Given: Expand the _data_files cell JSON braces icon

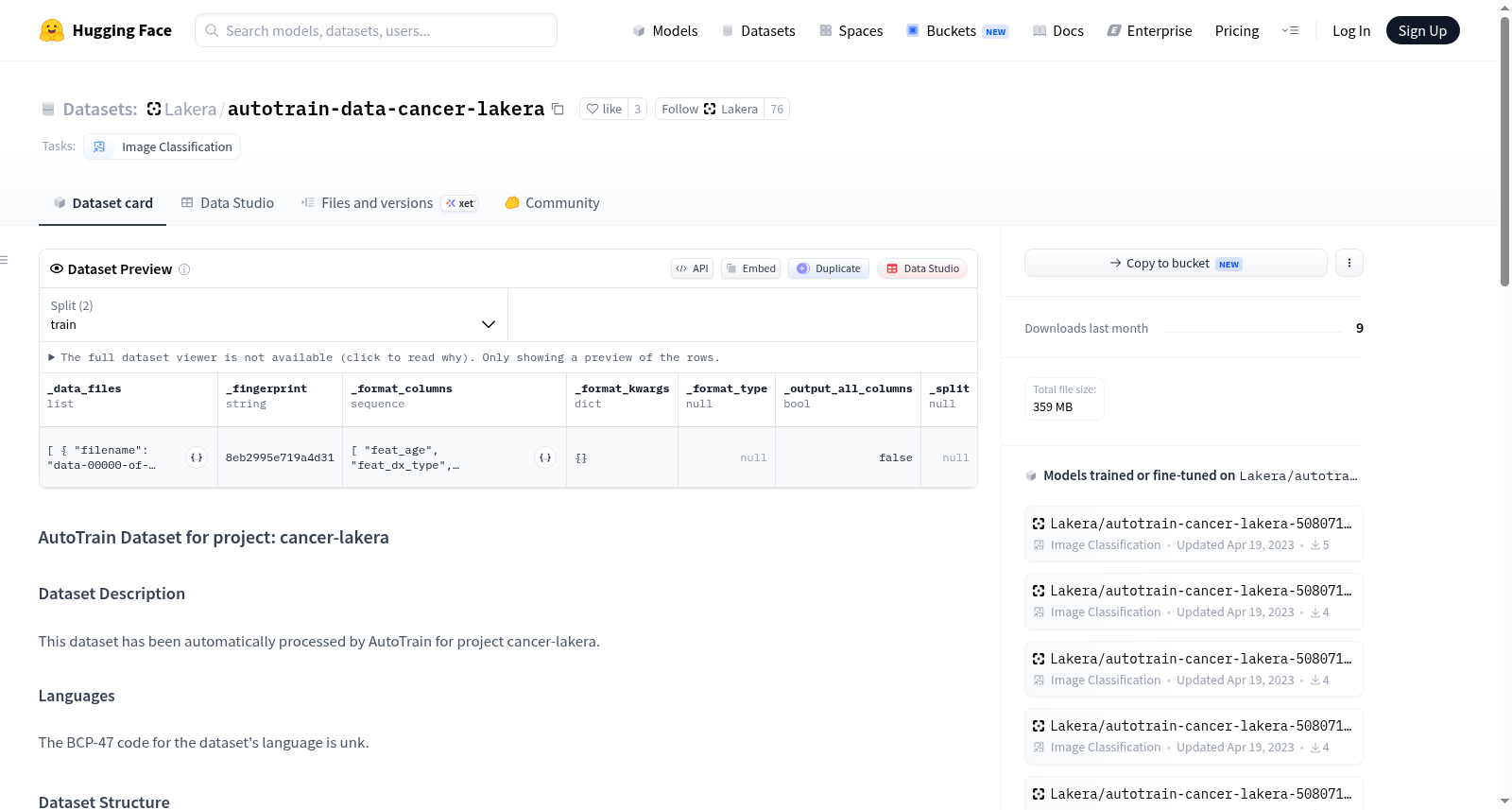Looking at the screenshot, I should tap(197, 457).
